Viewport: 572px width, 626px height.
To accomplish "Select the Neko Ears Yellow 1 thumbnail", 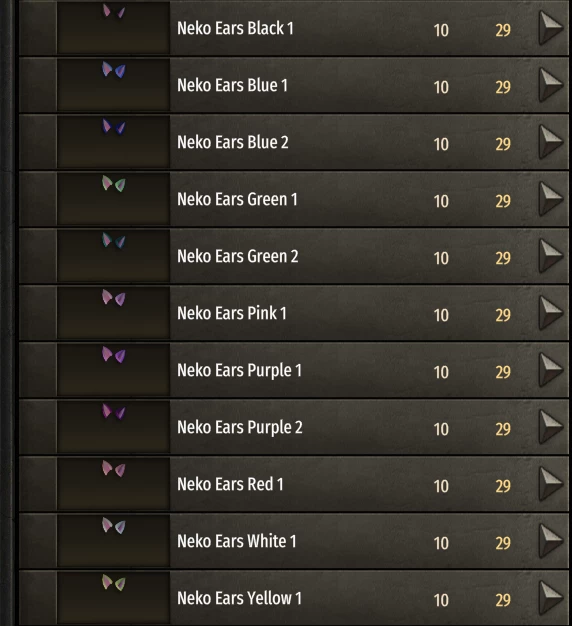I will [x=113, y=598].
